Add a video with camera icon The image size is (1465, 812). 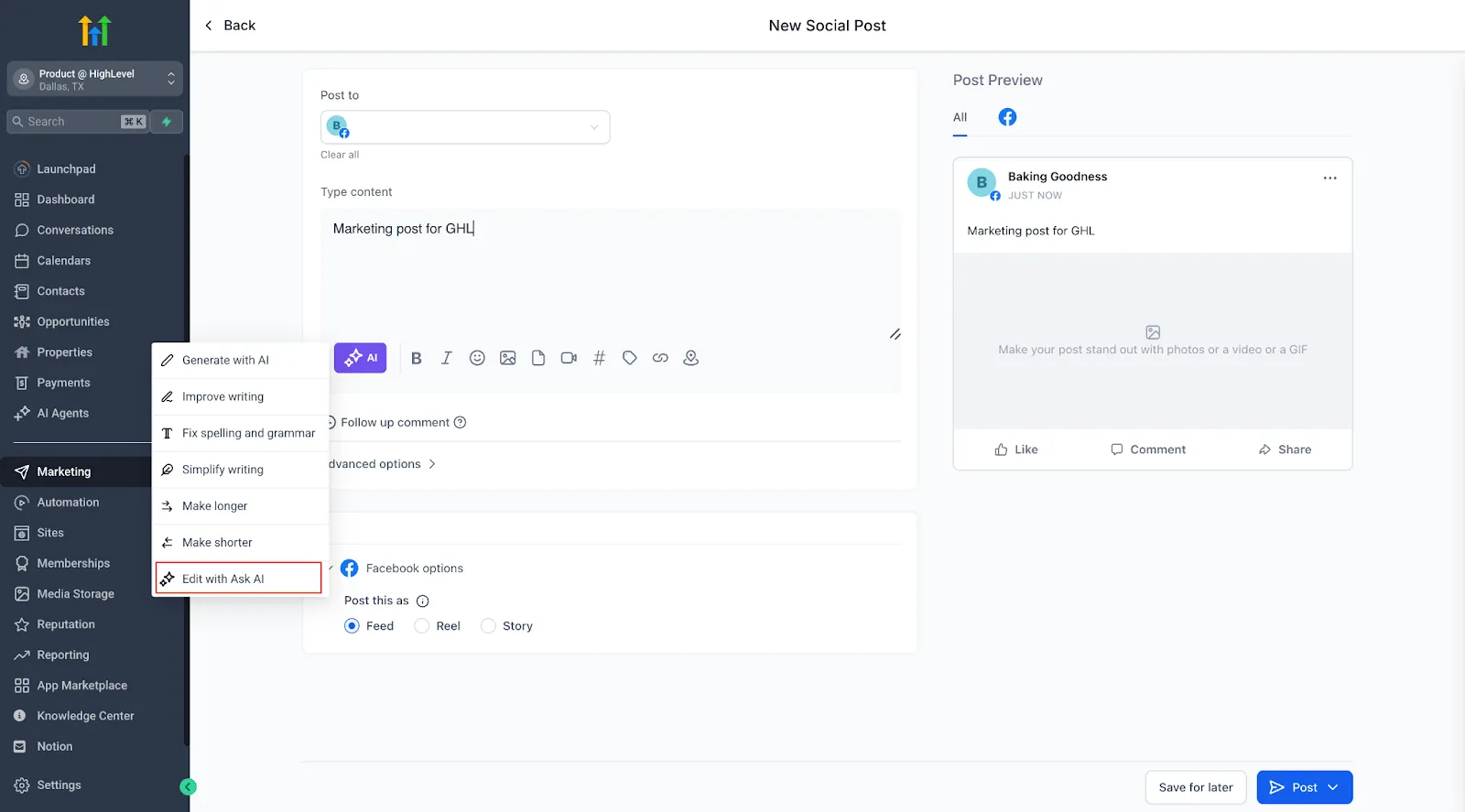[569, 358]
